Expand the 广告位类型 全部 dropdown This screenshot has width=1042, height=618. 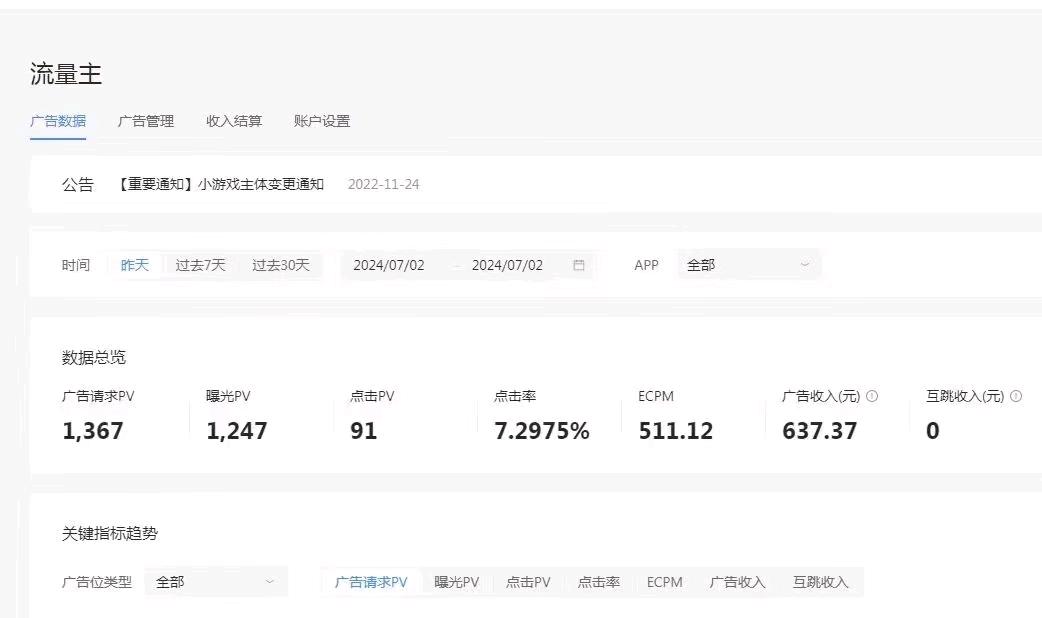[x=216, y=581]
